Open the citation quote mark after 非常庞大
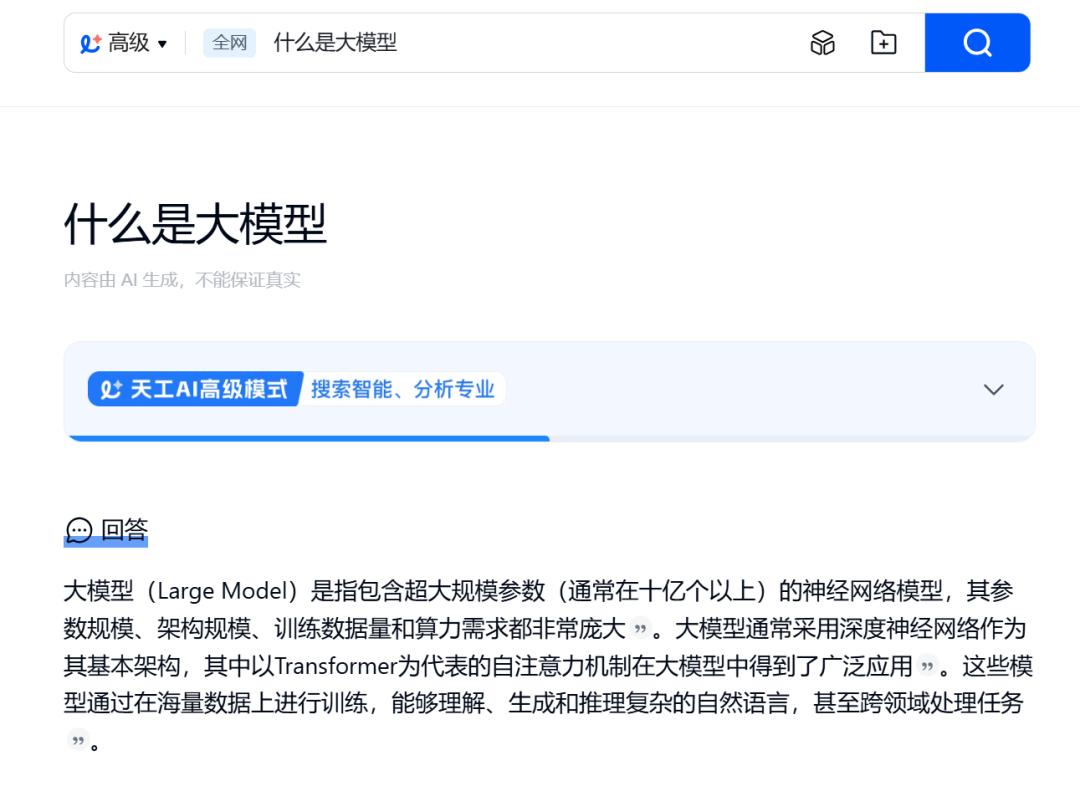The width and height of the screenshot is (1080, 791). [640, 629]
